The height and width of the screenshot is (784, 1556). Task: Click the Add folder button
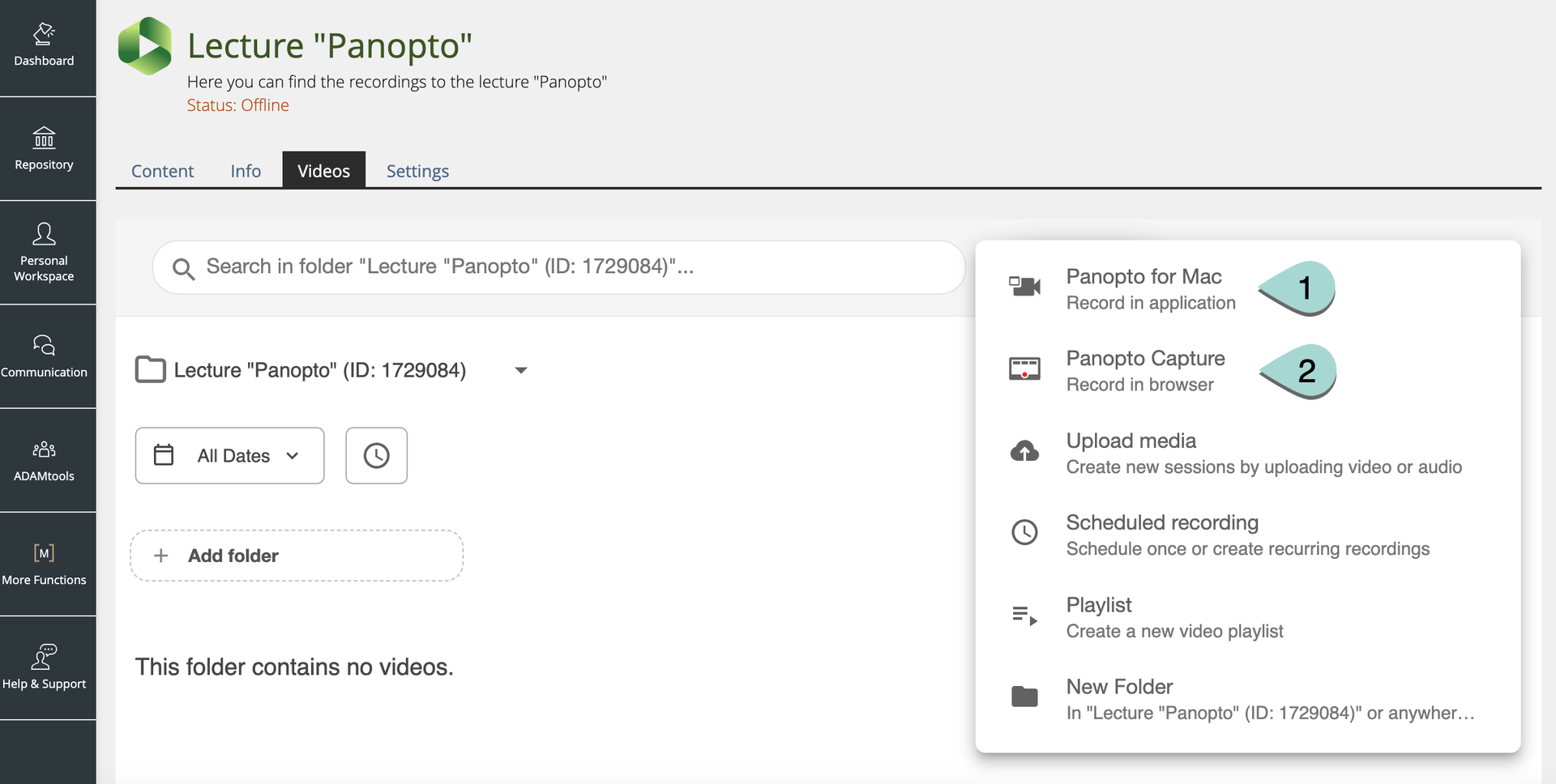[x=297, y=556]
